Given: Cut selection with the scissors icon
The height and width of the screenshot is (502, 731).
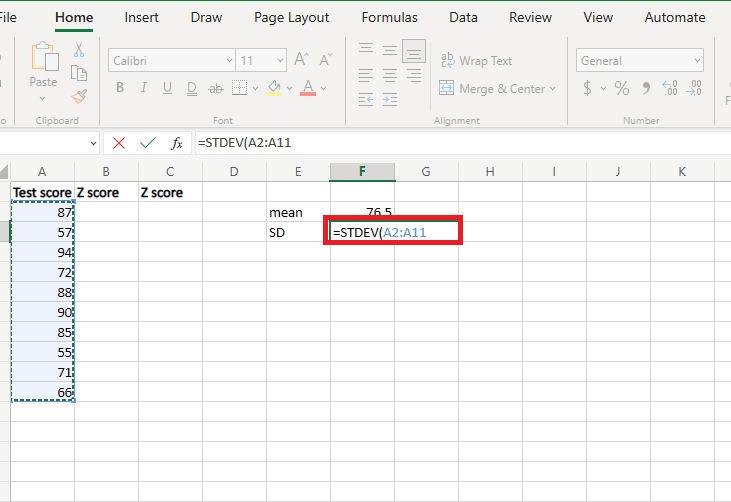Looking at the screenshot, I should coord(79,50).
